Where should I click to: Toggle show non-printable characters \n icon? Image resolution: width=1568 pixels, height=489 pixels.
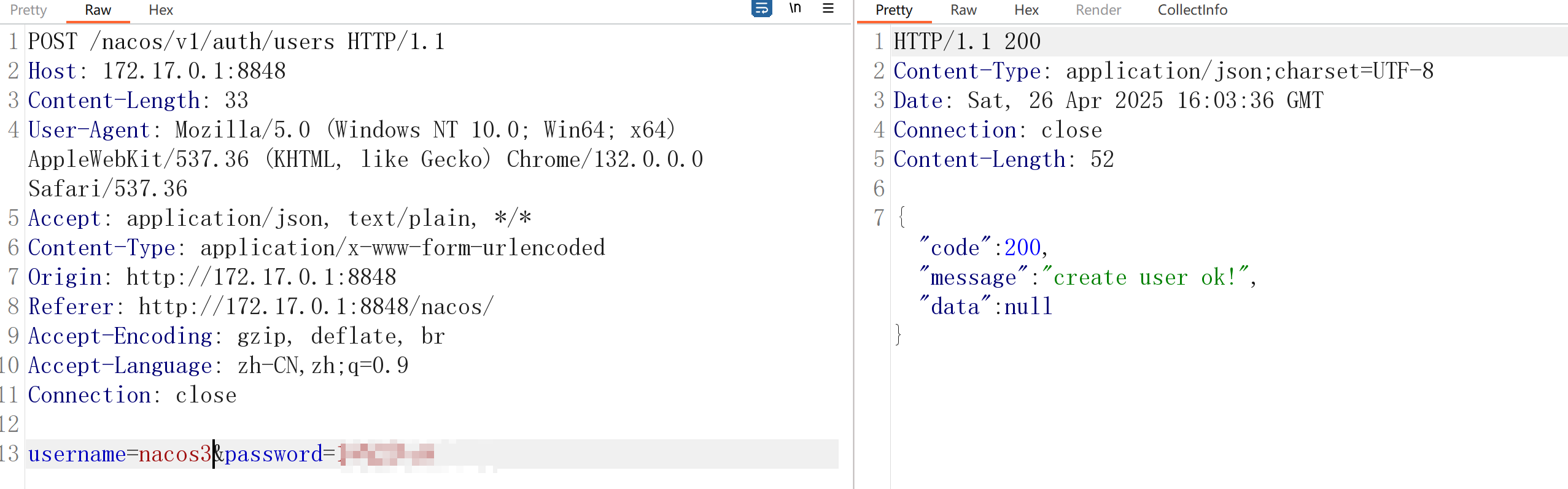click(795, 9)
